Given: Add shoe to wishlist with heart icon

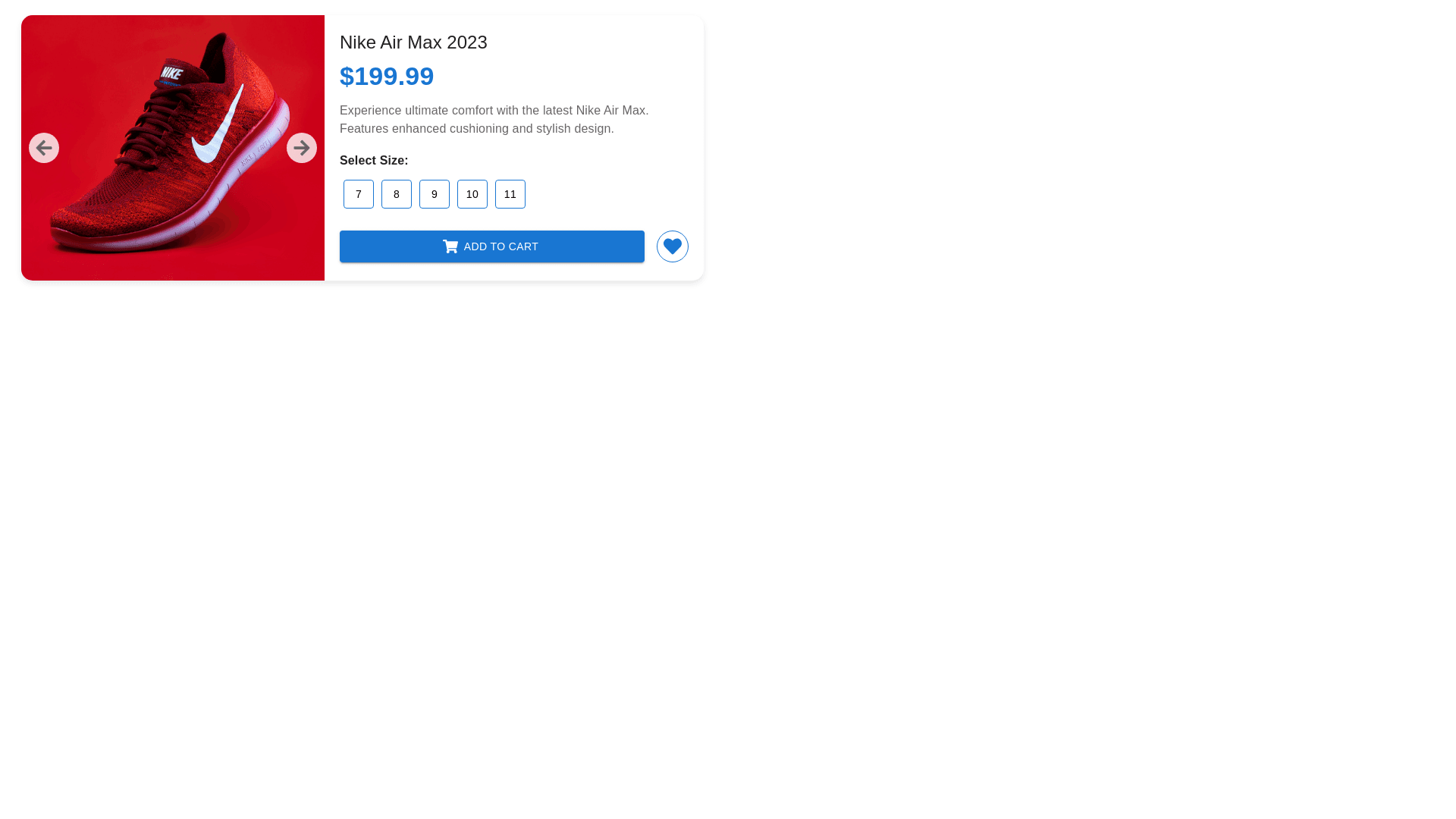Looking at the screenshot, I should coord(673,246).
